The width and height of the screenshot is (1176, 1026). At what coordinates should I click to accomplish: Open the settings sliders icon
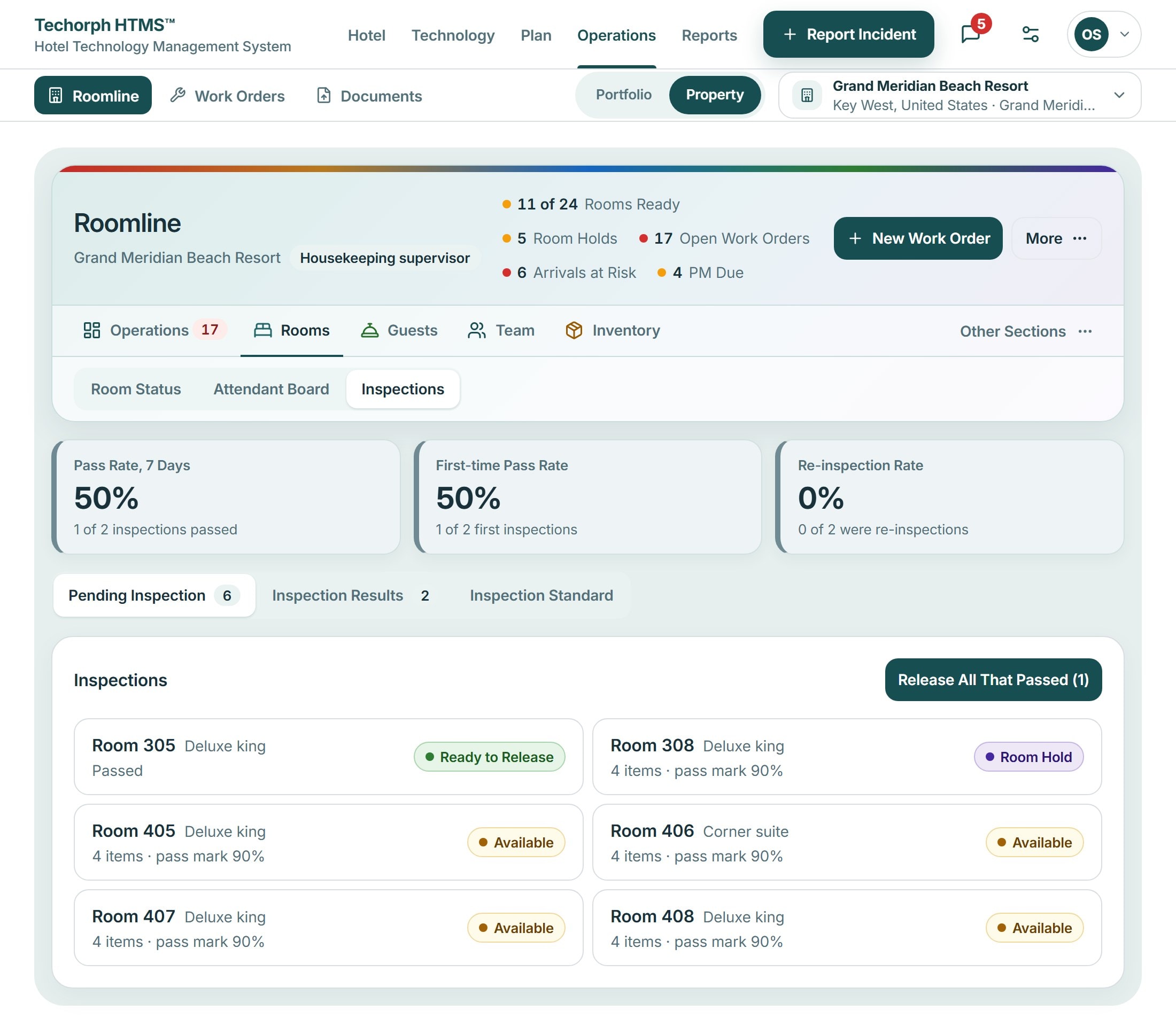[x=1031, y=34]
